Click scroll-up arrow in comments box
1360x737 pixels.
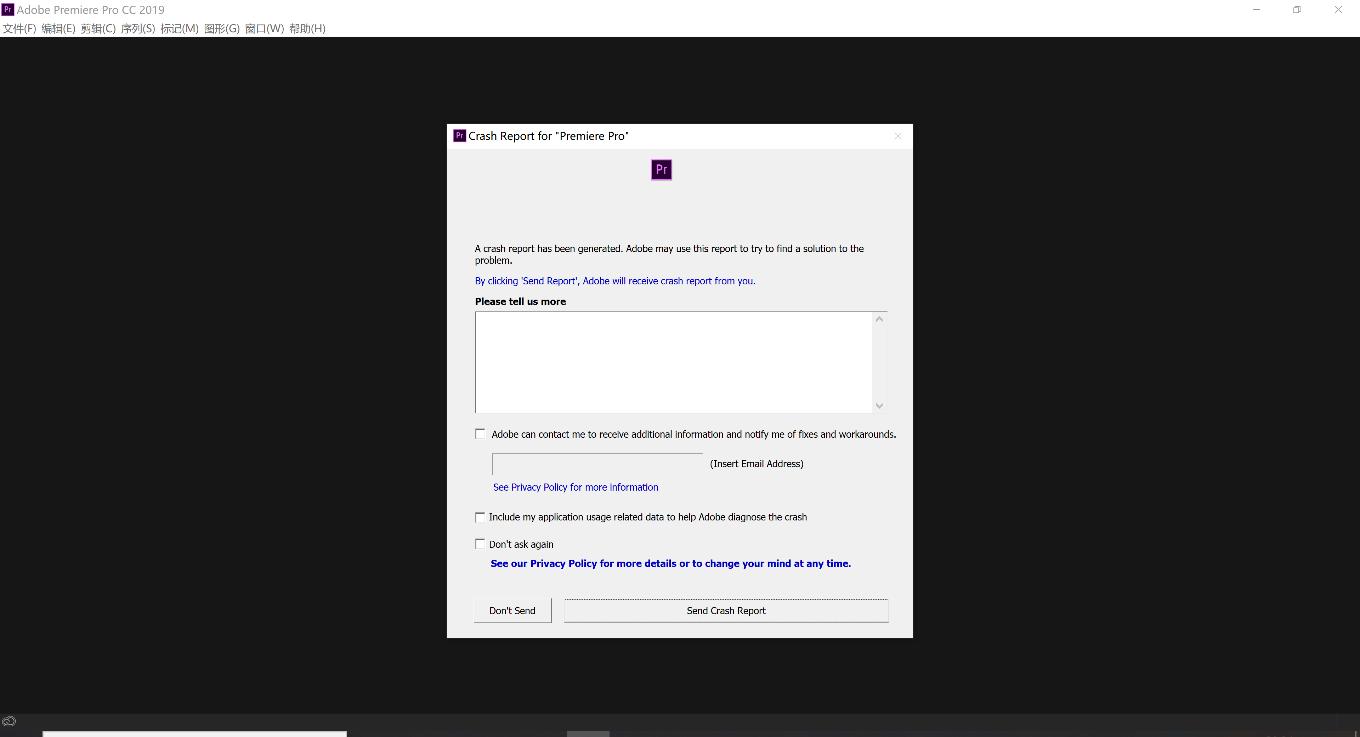pyautogui.click(x=879, y=320)
